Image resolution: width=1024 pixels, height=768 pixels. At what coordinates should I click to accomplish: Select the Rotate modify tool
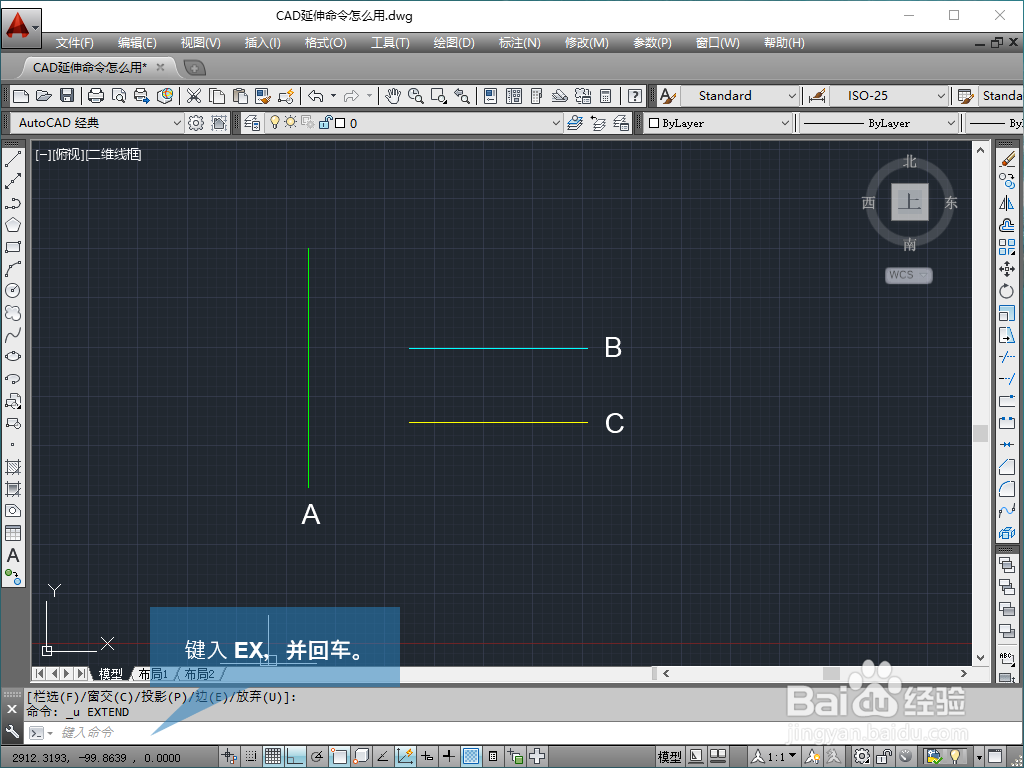1007,291
